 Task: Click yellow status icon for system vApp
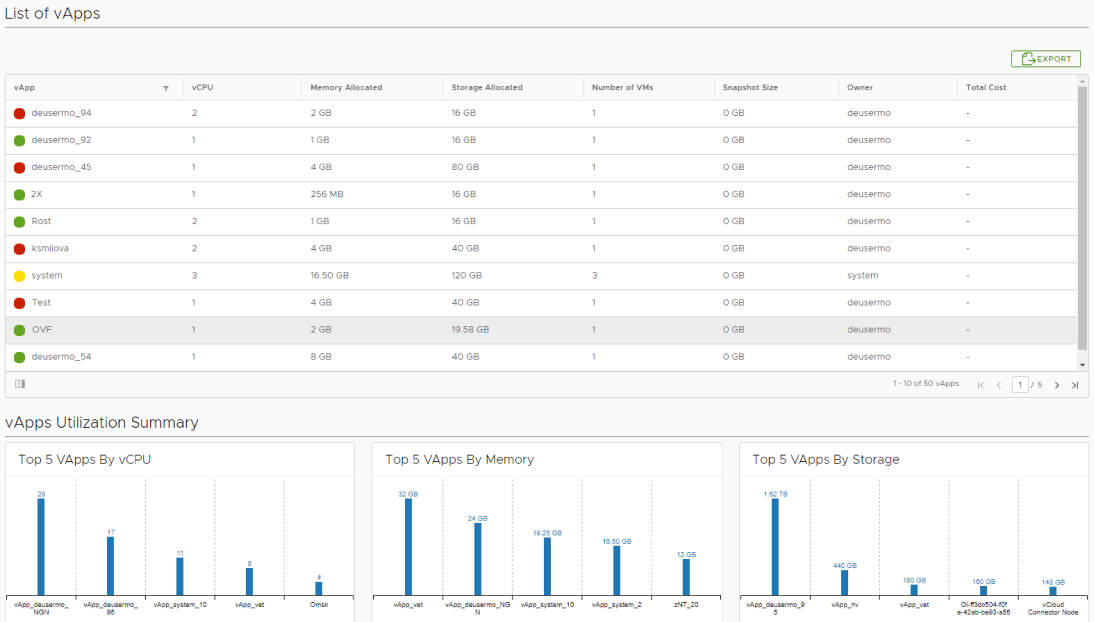19,275
